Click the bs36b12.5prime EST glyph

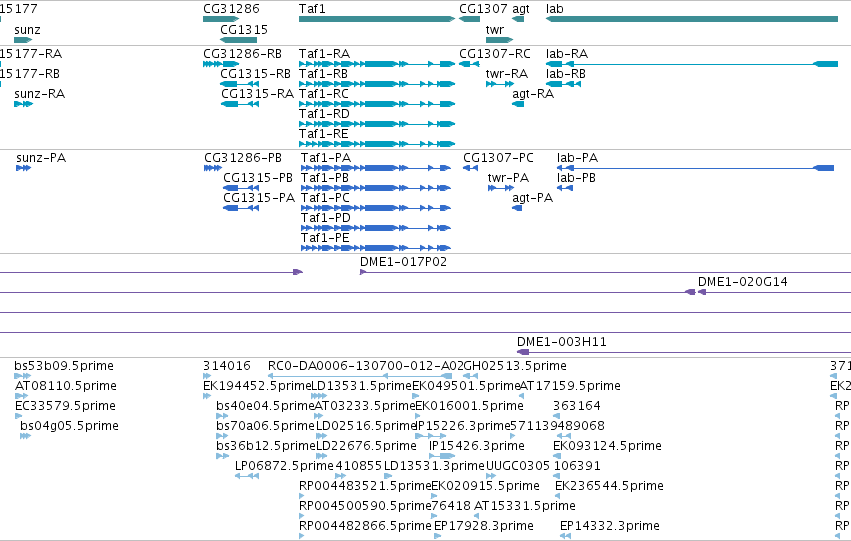click(x=223, y=456)
